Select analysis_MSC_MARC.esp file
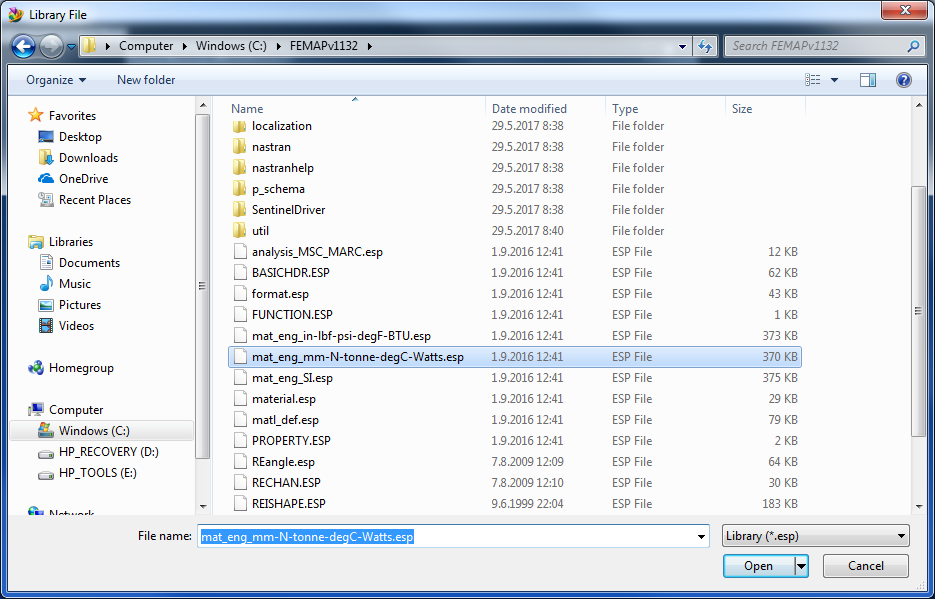The height and width of the screenshot is (599, 935). (x=515, y=252)
